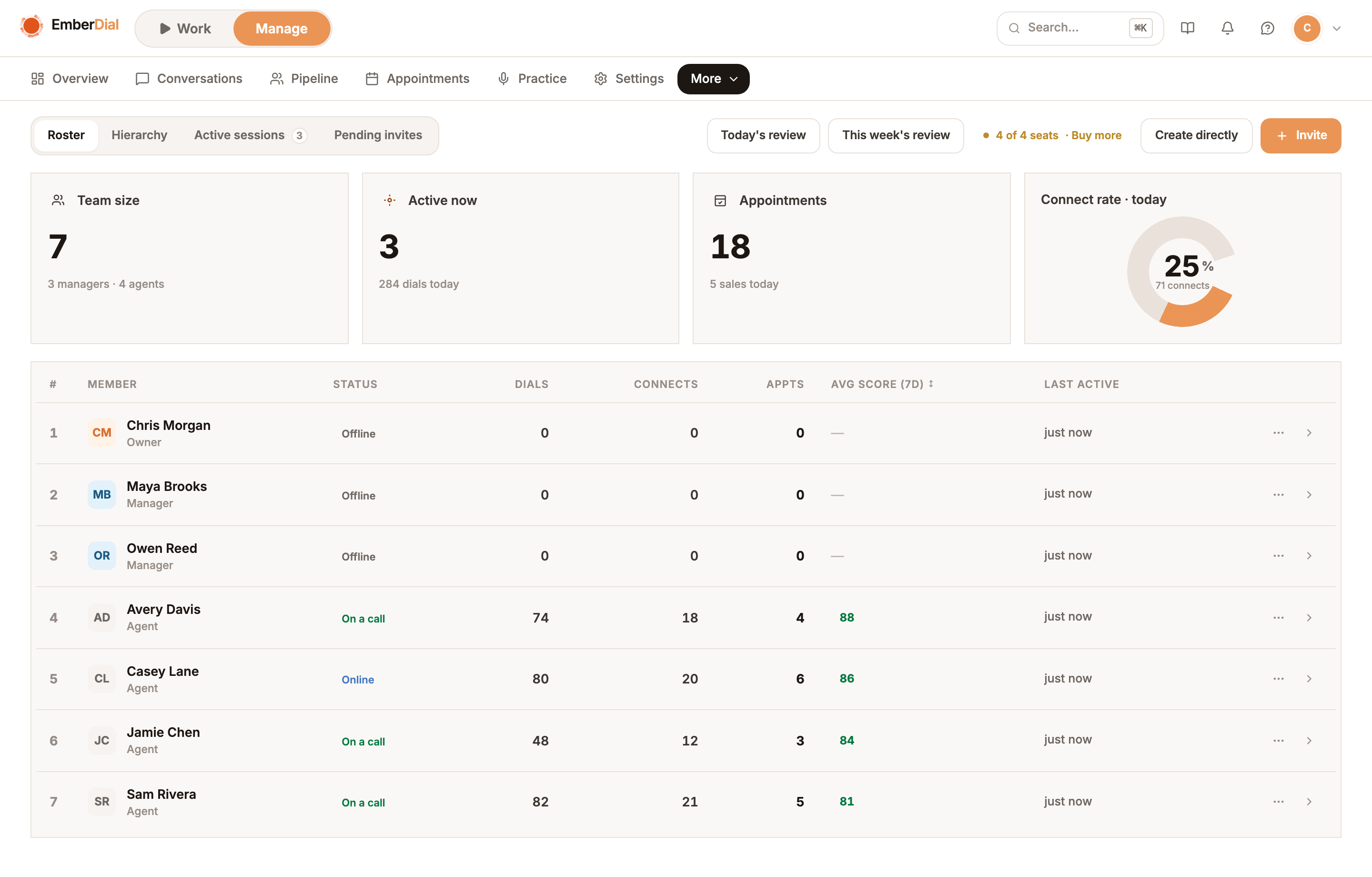This screenshot has width=1372, height=877.
Task: Expand Chris Morgan row chevron
Action: [1309, 433]
